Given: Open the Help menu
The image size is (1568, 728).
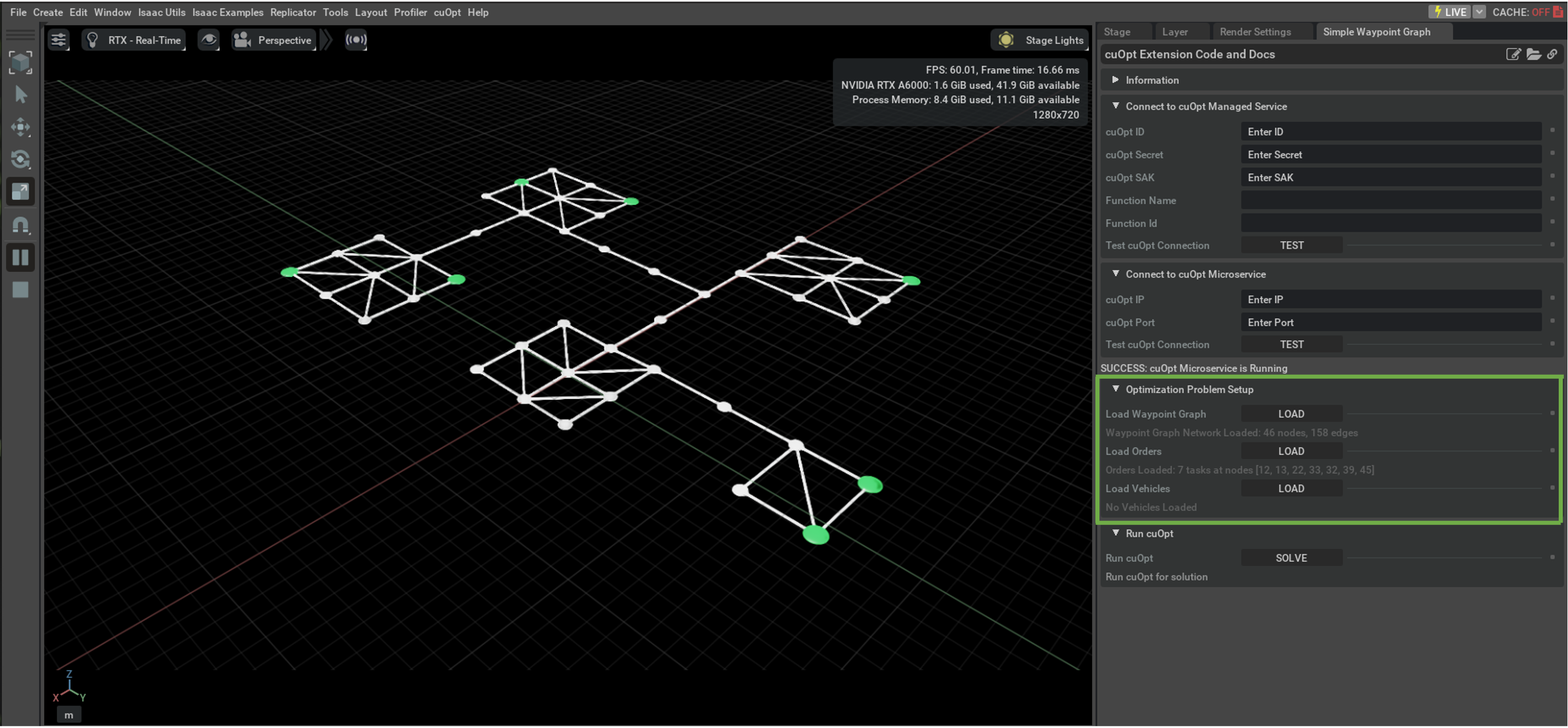Looking at the screenshot, I should click(478, 12).
